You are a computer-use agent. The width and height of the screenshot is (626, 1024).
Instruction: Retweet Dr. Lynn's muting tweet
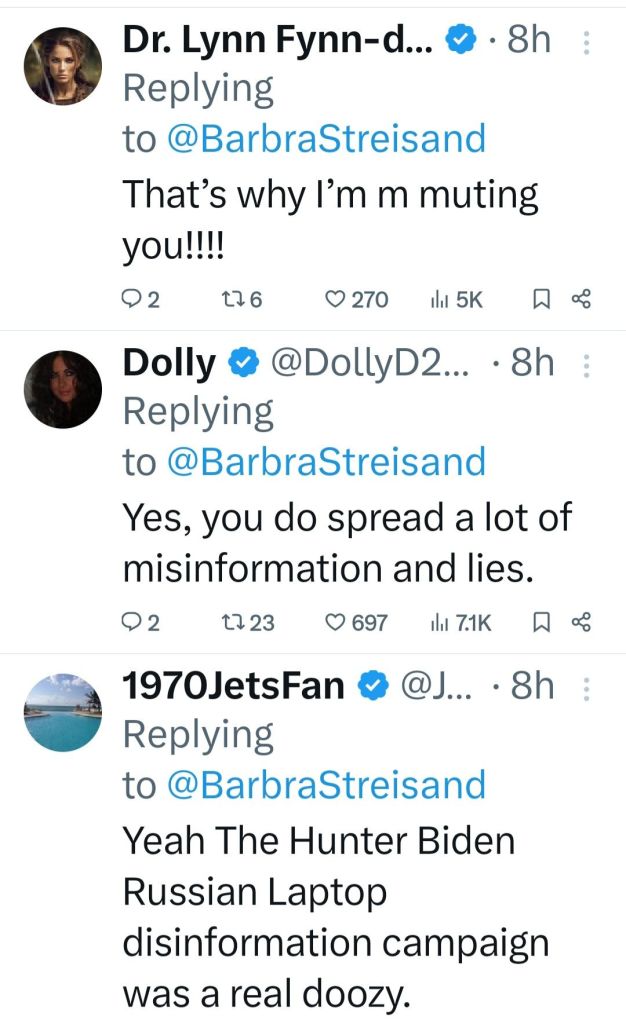pos(236,298)
